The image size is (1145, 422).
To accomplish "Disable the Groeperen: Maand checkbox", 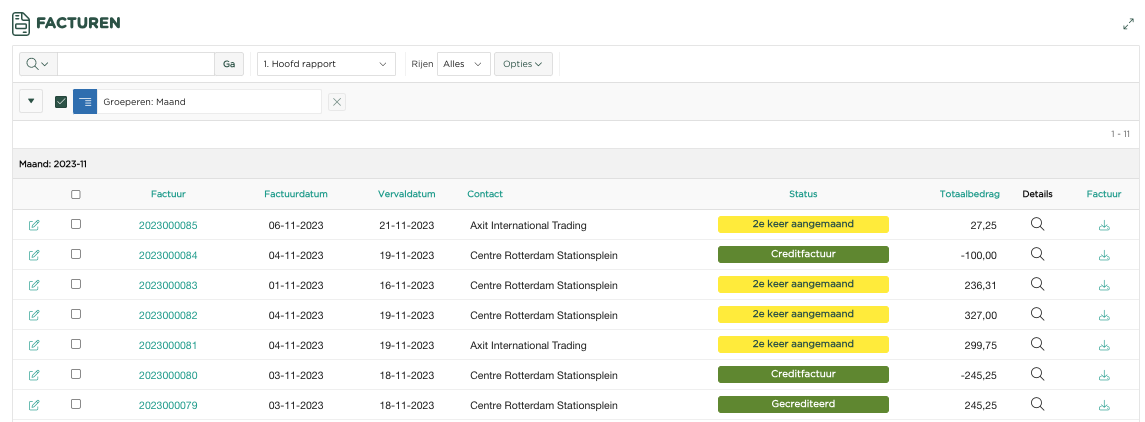I will point(61,102).
